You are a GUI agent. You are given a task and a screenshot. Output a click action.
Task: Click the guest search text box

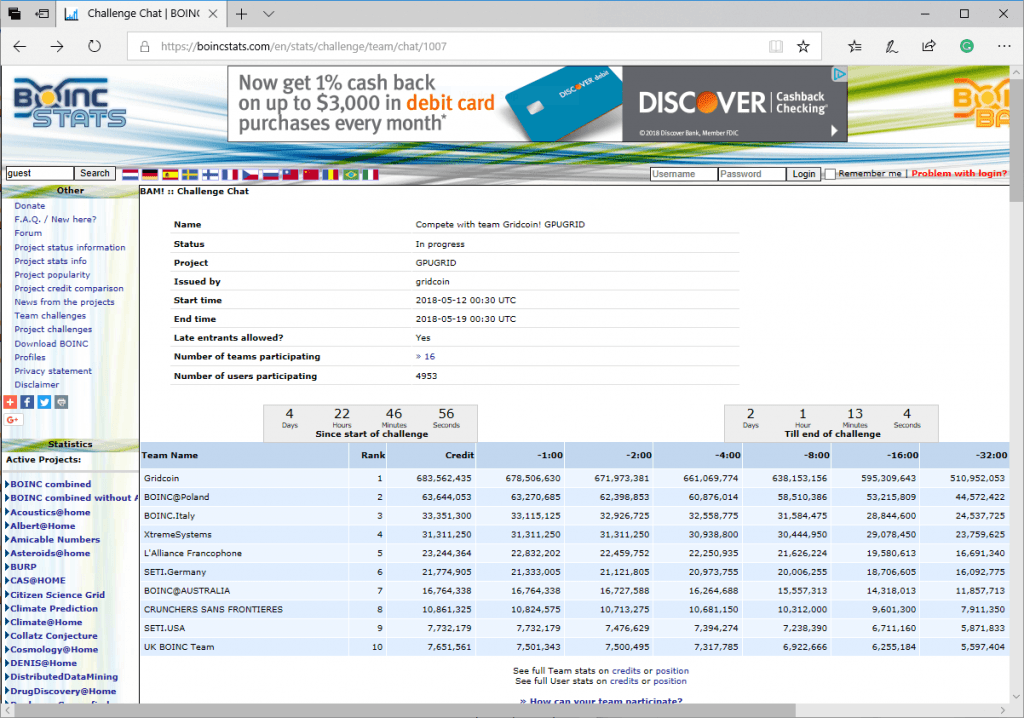(39, 173)
